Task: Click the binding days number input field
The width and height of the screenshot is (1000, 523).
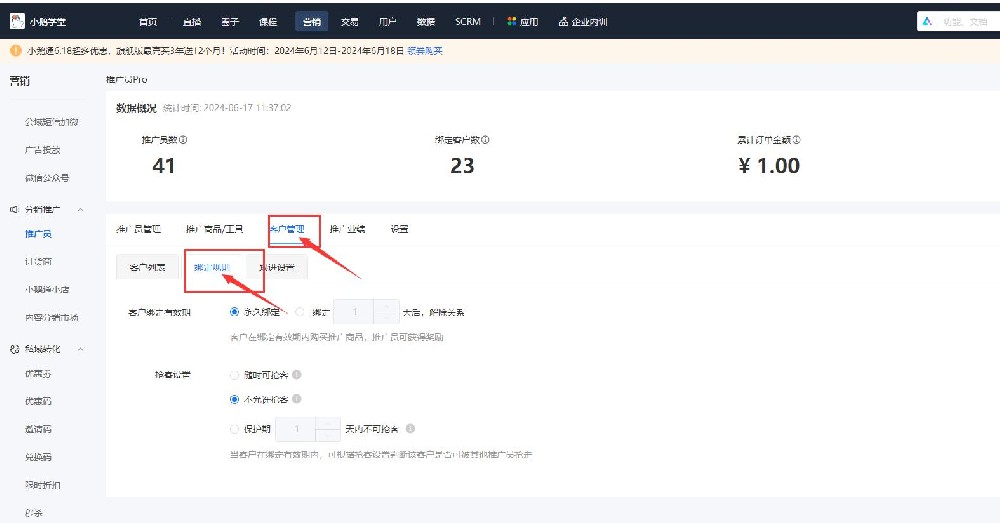Action: 355,312
